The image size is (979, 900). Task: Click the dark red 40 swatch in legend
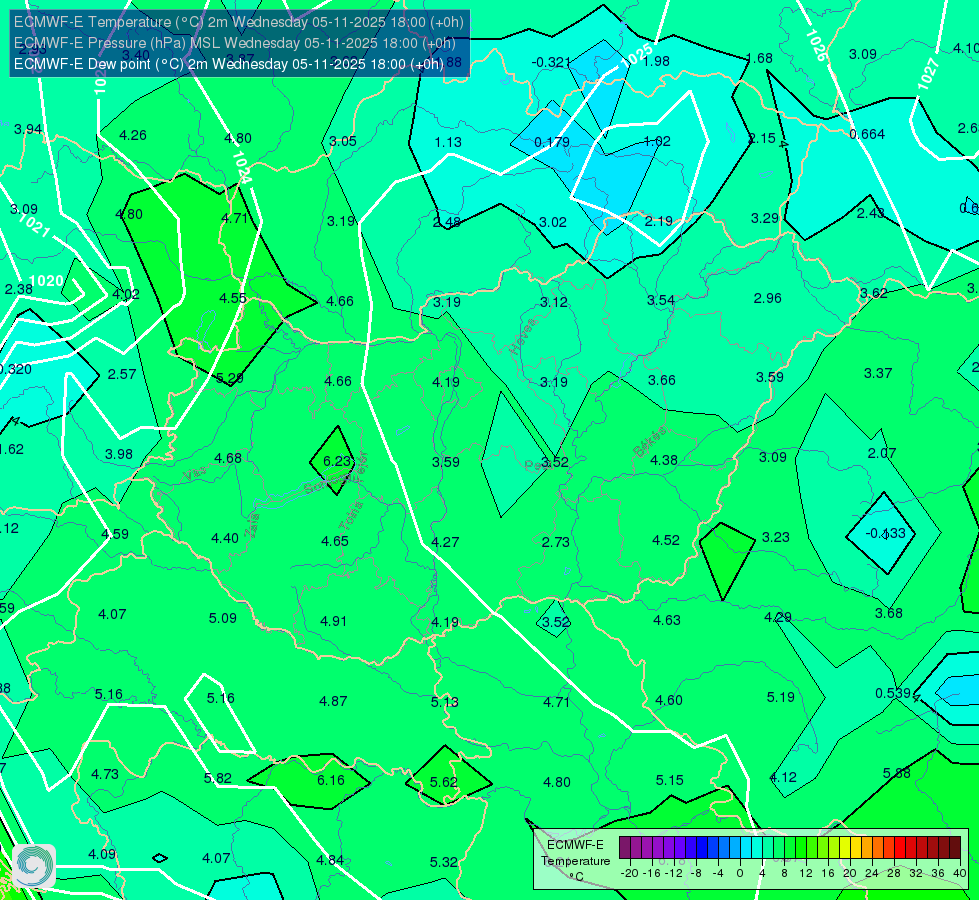click(955, 848)
